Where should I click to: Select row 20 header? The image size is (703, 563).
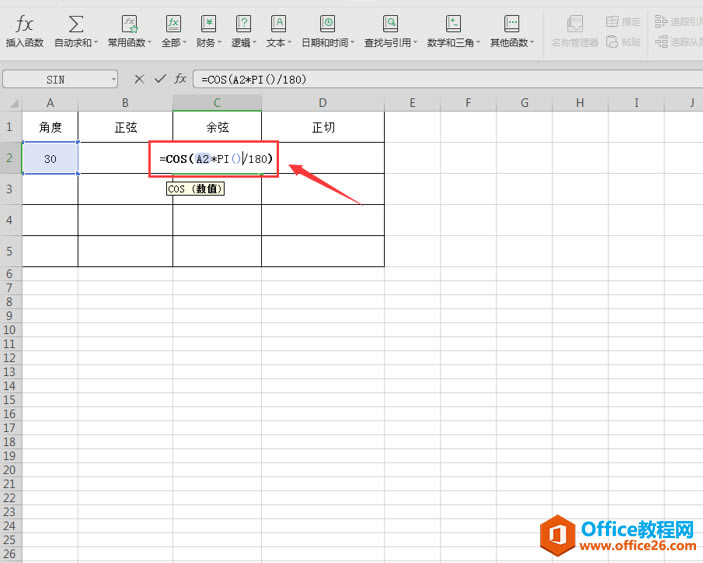click(x=11, y=470)
